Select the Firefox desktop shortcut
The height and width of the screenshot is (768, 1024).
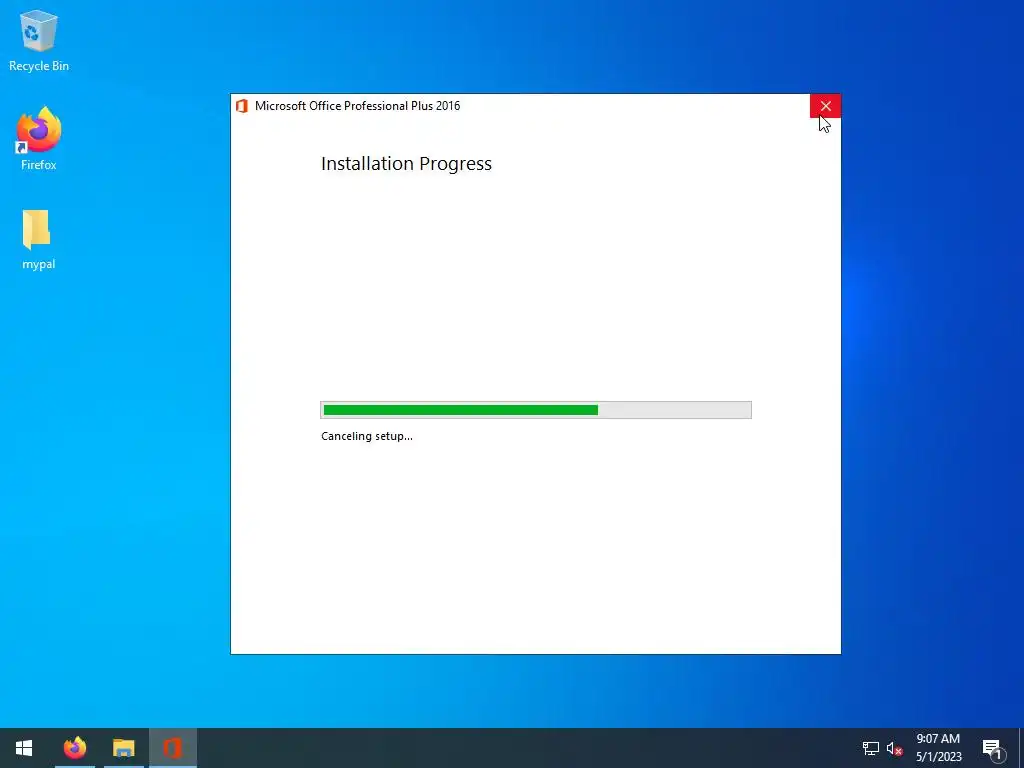(39, 138)
